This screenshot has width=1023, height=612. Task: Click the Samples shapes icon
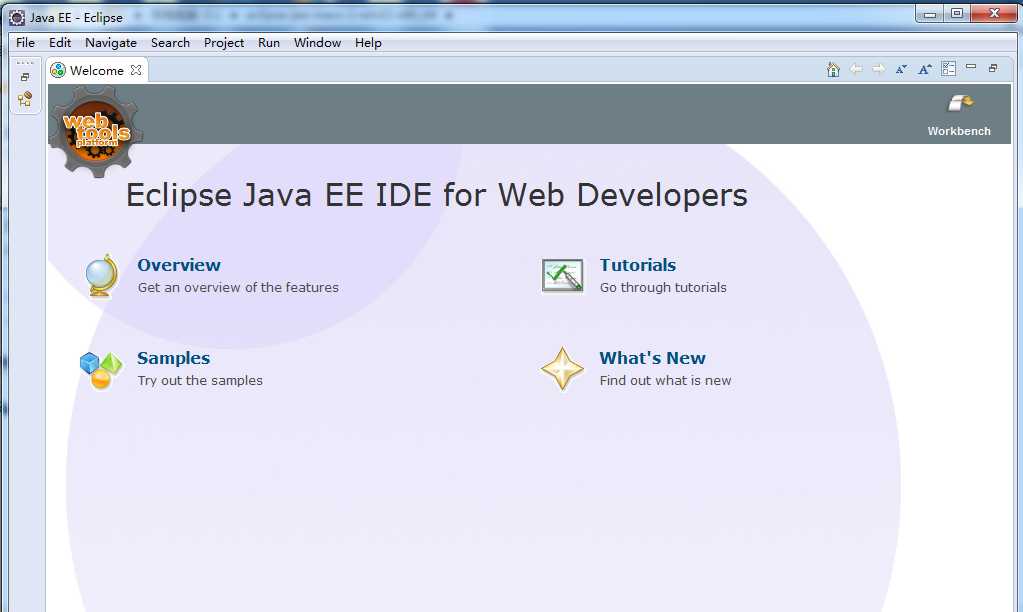(100, 370)
